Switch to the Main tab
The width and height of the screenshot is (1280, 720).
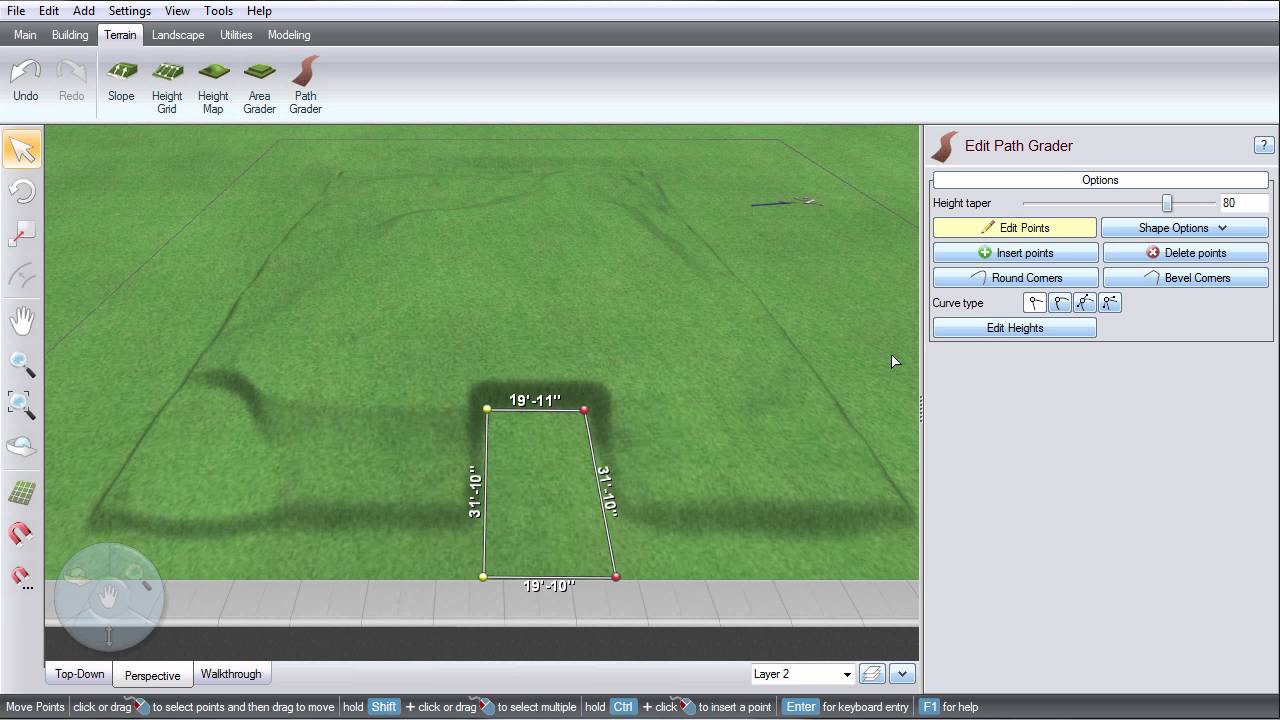click(x=25, y=35)
